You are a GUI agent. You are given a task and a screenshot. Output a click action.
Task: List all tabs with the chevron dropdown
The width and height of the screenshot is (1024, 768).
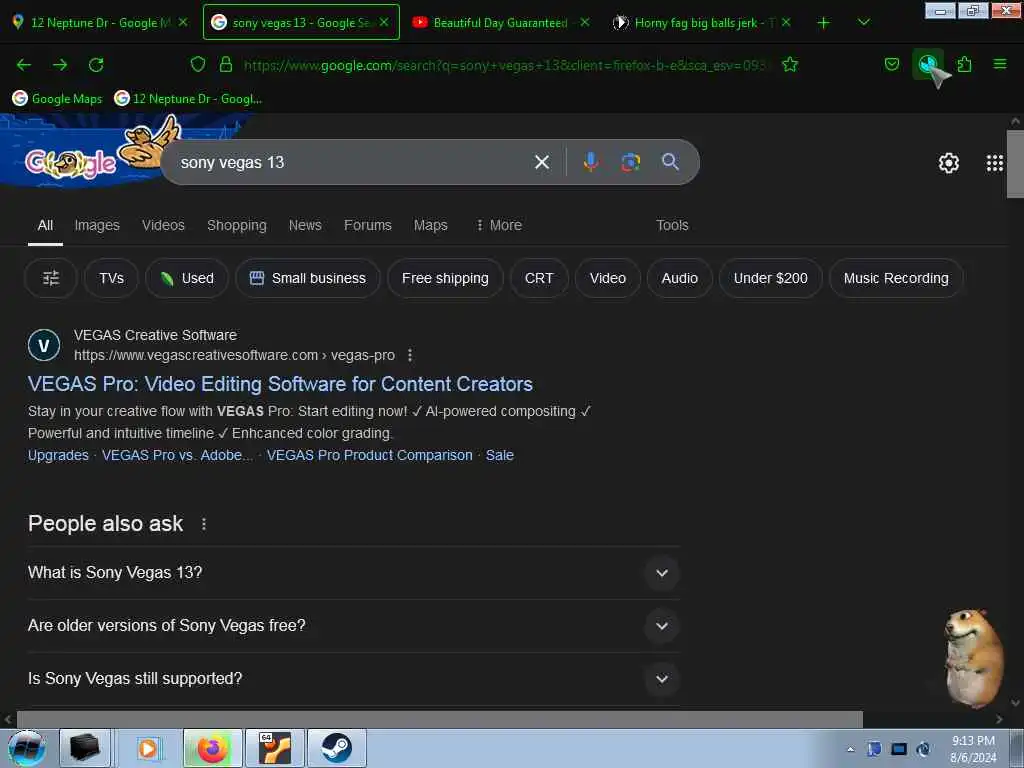(x=863, y=23)
